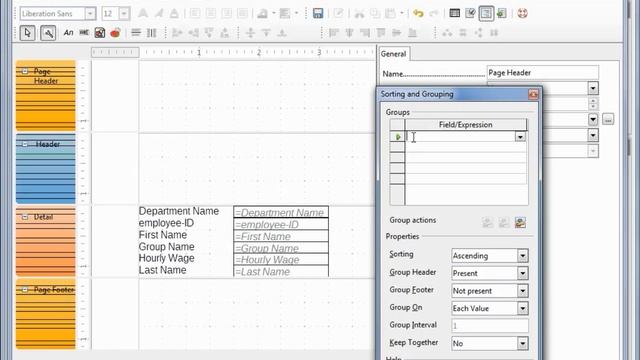Click the colored Group actions delete icon
This screenshot has height=360, width=640.
click(x=520, y=222)
